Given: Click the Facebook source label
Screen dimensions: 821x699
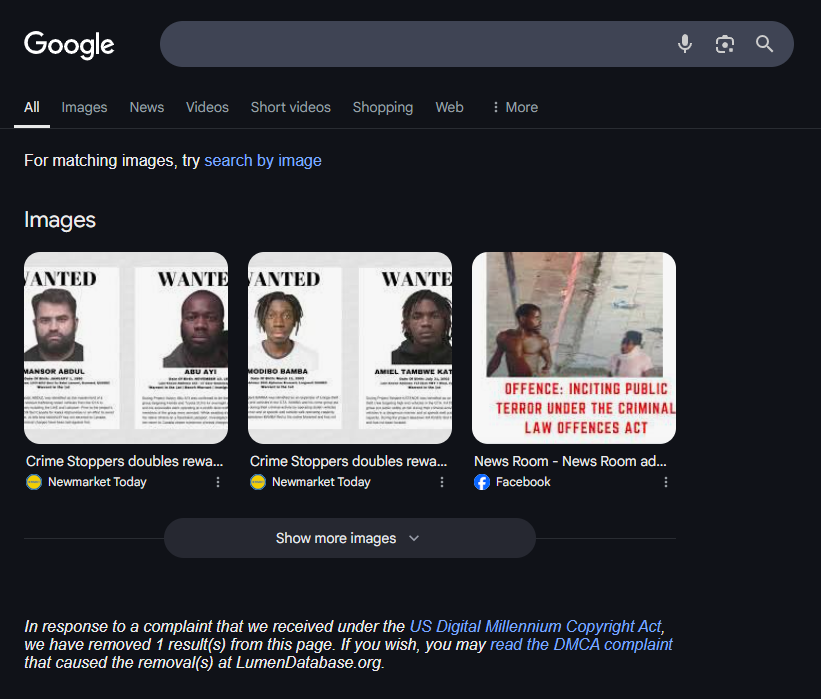Looking at the screenshot, I should [523, 482].
